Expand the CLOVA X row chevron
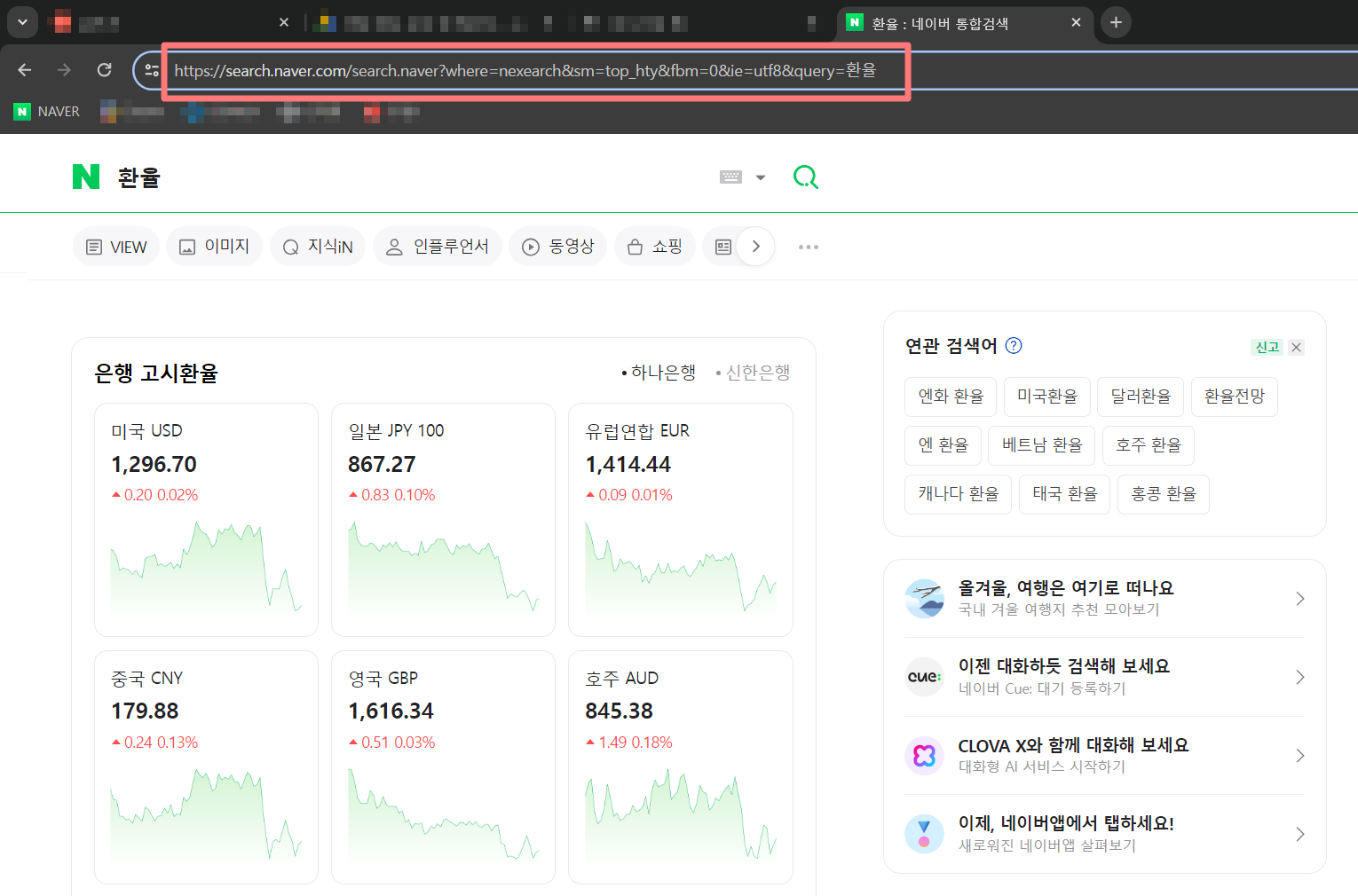1358x896 pixels. (x=1299, y=756)
